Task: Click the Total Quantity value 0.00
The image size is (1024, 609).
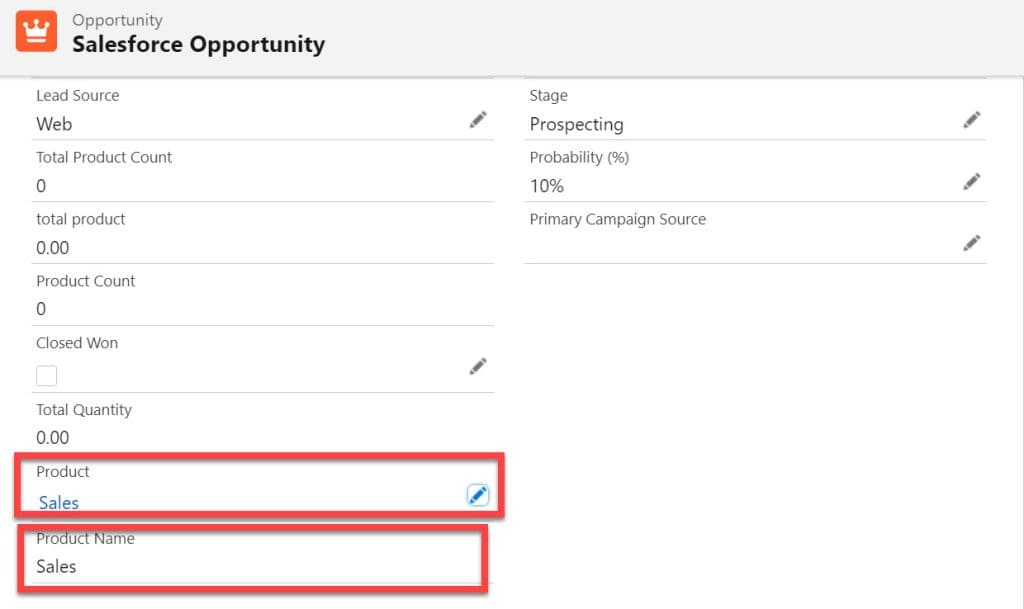Action: 52,438
